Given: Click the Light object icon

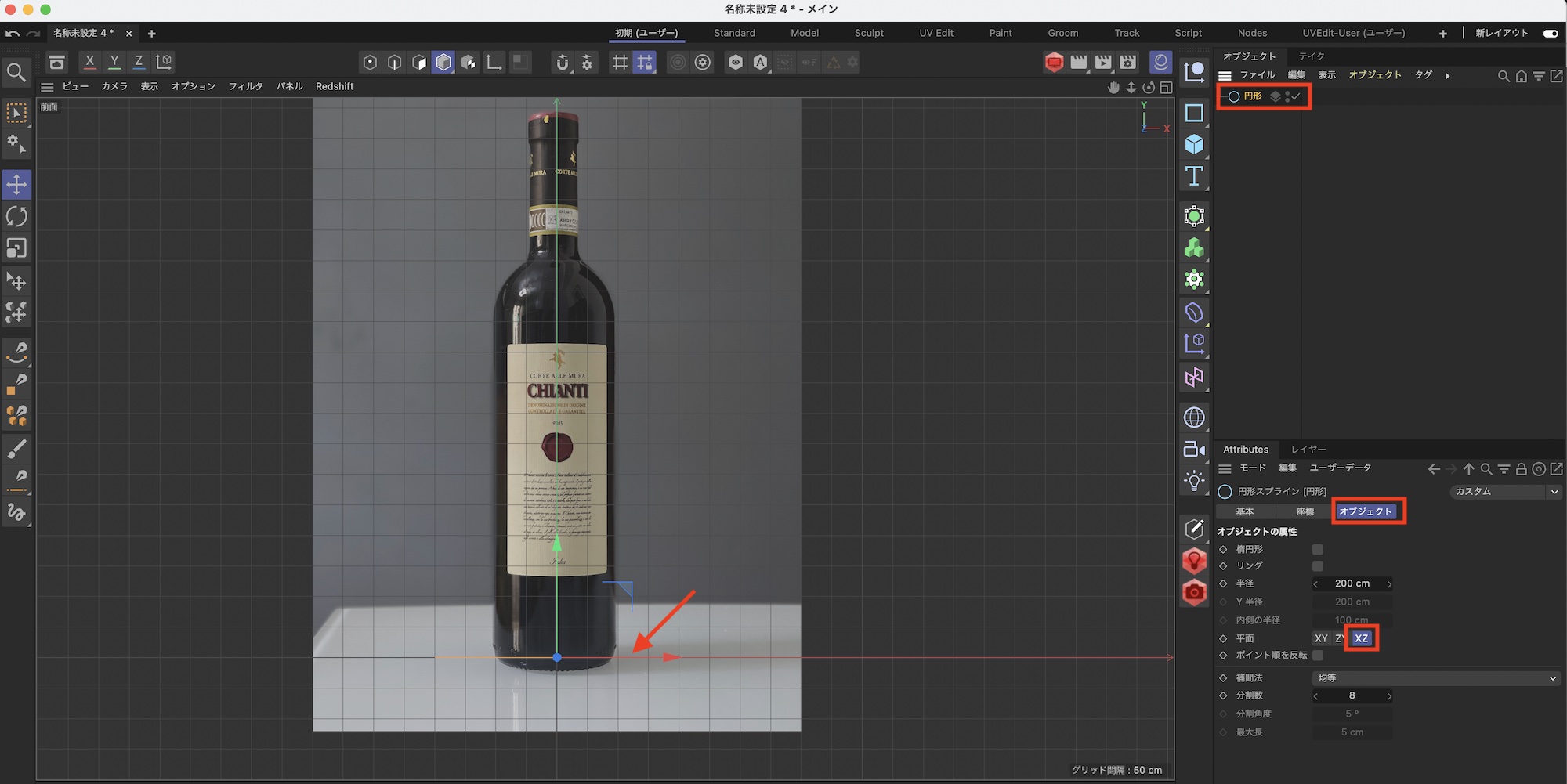Looking at the screenshot, I should [1194, 480].
